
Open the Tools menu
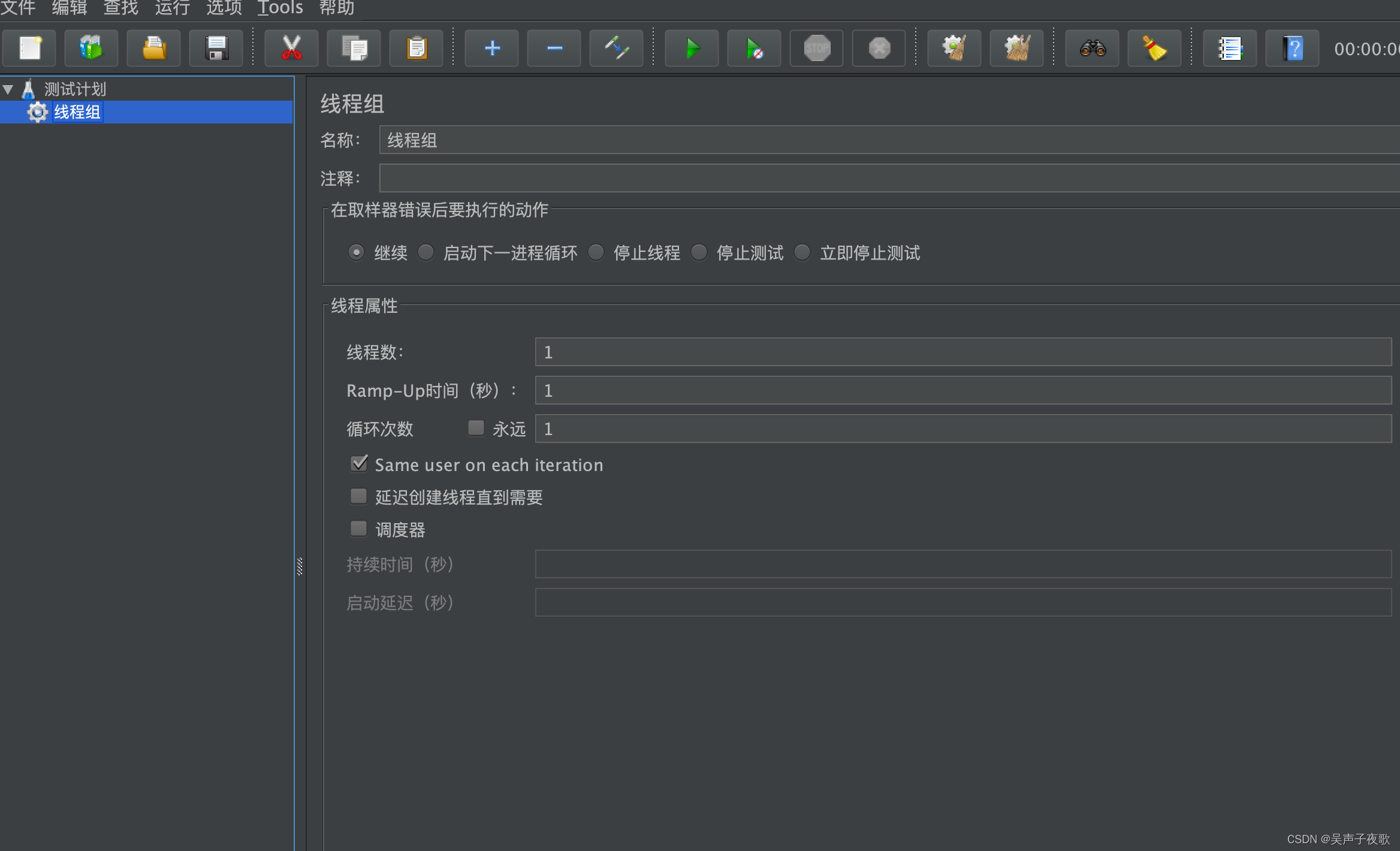click(279, 8)
